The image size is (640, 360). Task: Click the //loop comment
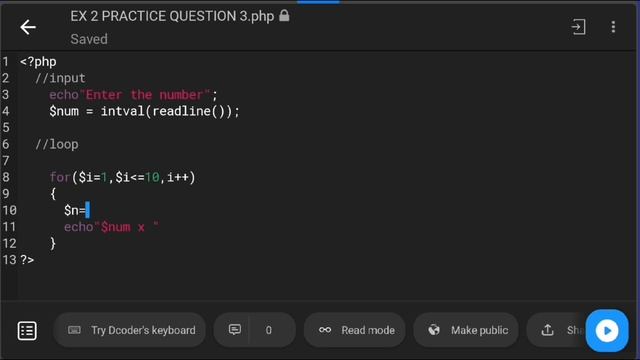pos(57,144)
